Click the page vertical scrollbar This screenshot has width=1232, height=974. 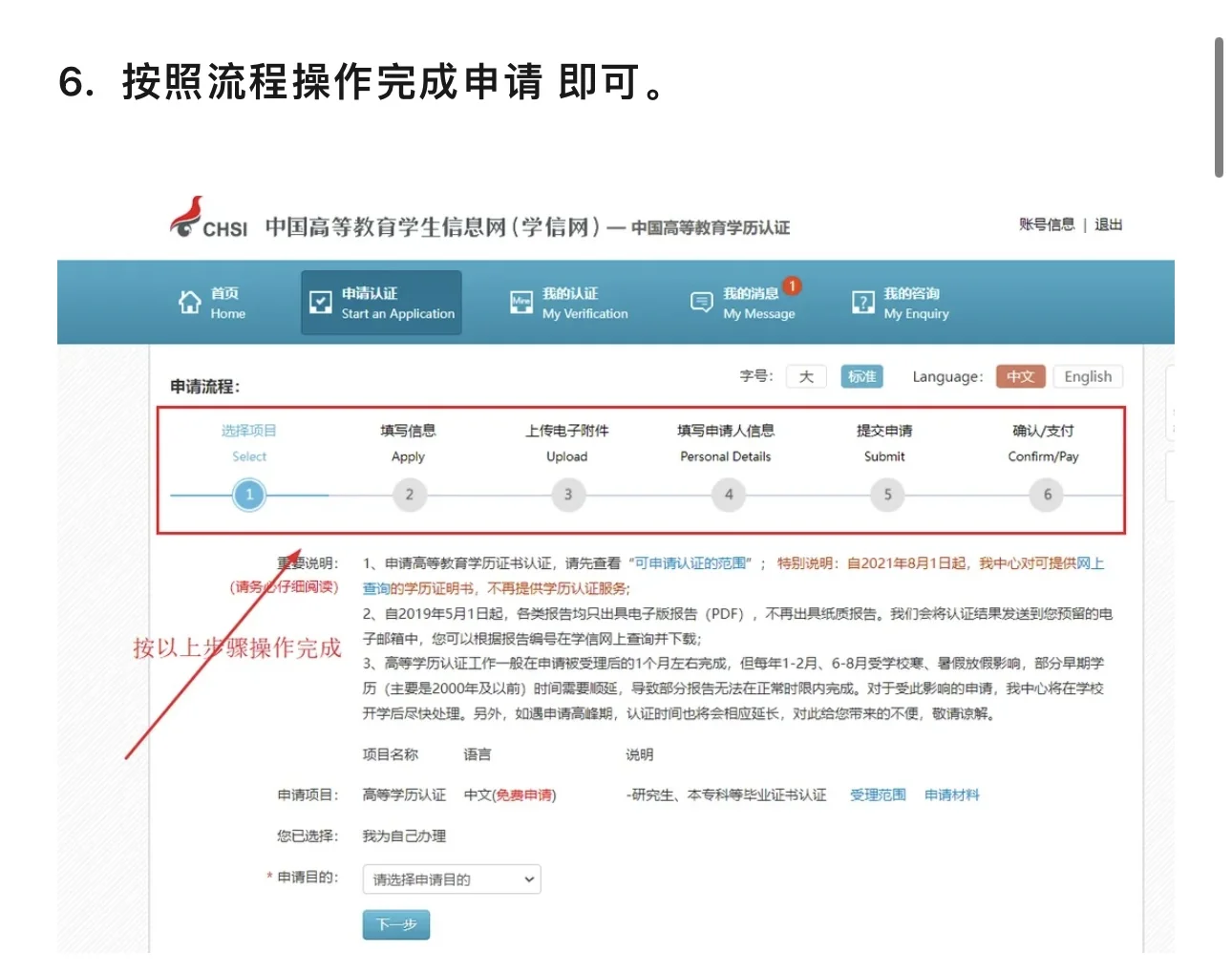tap(1219, 108)
